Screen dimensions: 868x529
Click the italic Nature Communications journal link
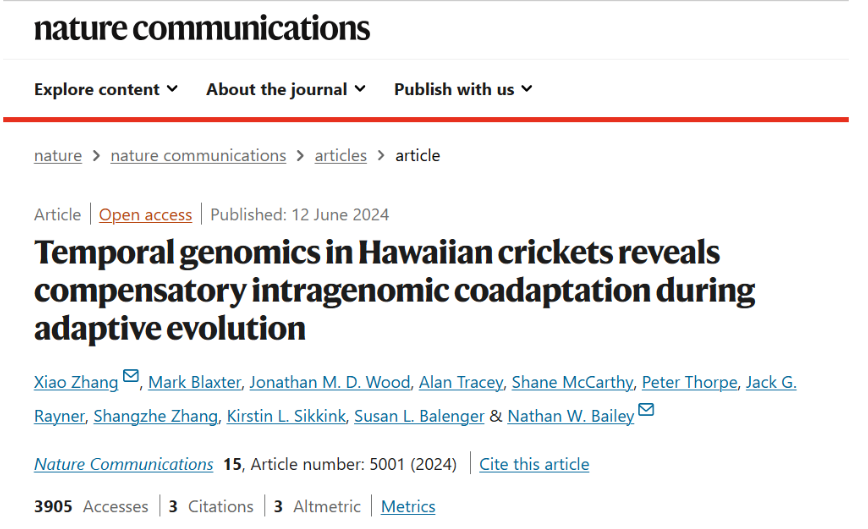pos(123,464)
